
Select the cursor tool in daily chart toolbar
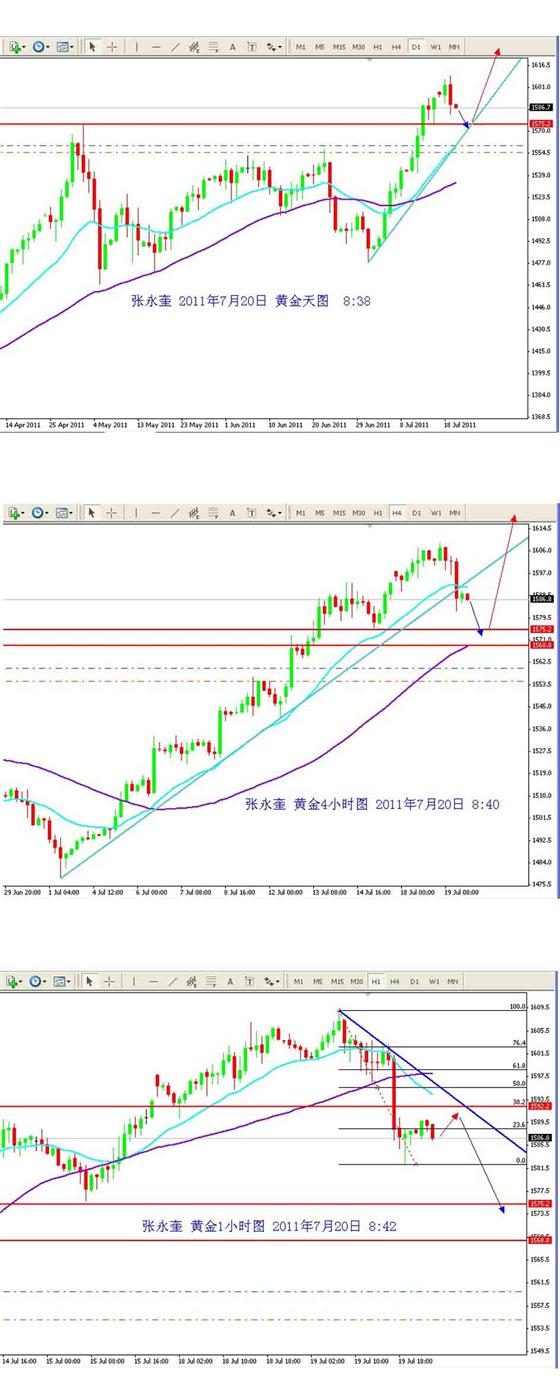pyautogui.click(x=92, y=46)
